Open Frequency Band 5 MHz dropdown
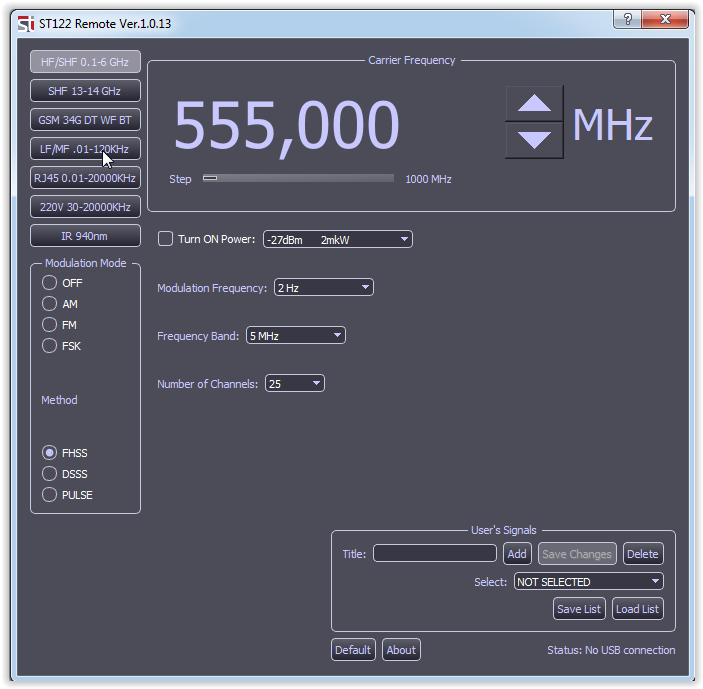 point(296,335)
